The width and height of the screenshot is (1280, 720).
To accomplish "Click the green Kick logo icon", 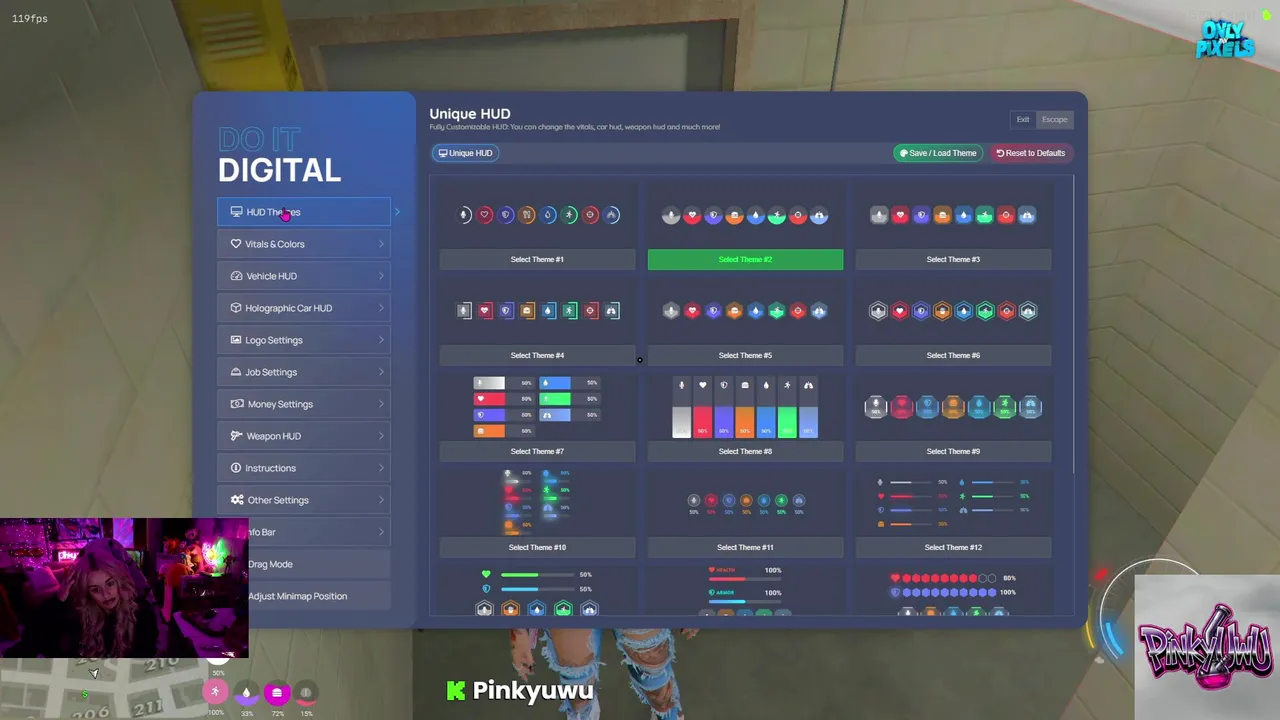I will pos(456,690).
